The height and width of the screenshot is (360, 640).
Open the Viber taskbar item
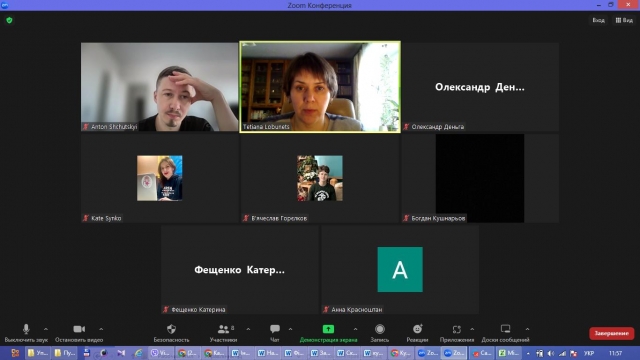pyautogui.click(x=160, y=353)
